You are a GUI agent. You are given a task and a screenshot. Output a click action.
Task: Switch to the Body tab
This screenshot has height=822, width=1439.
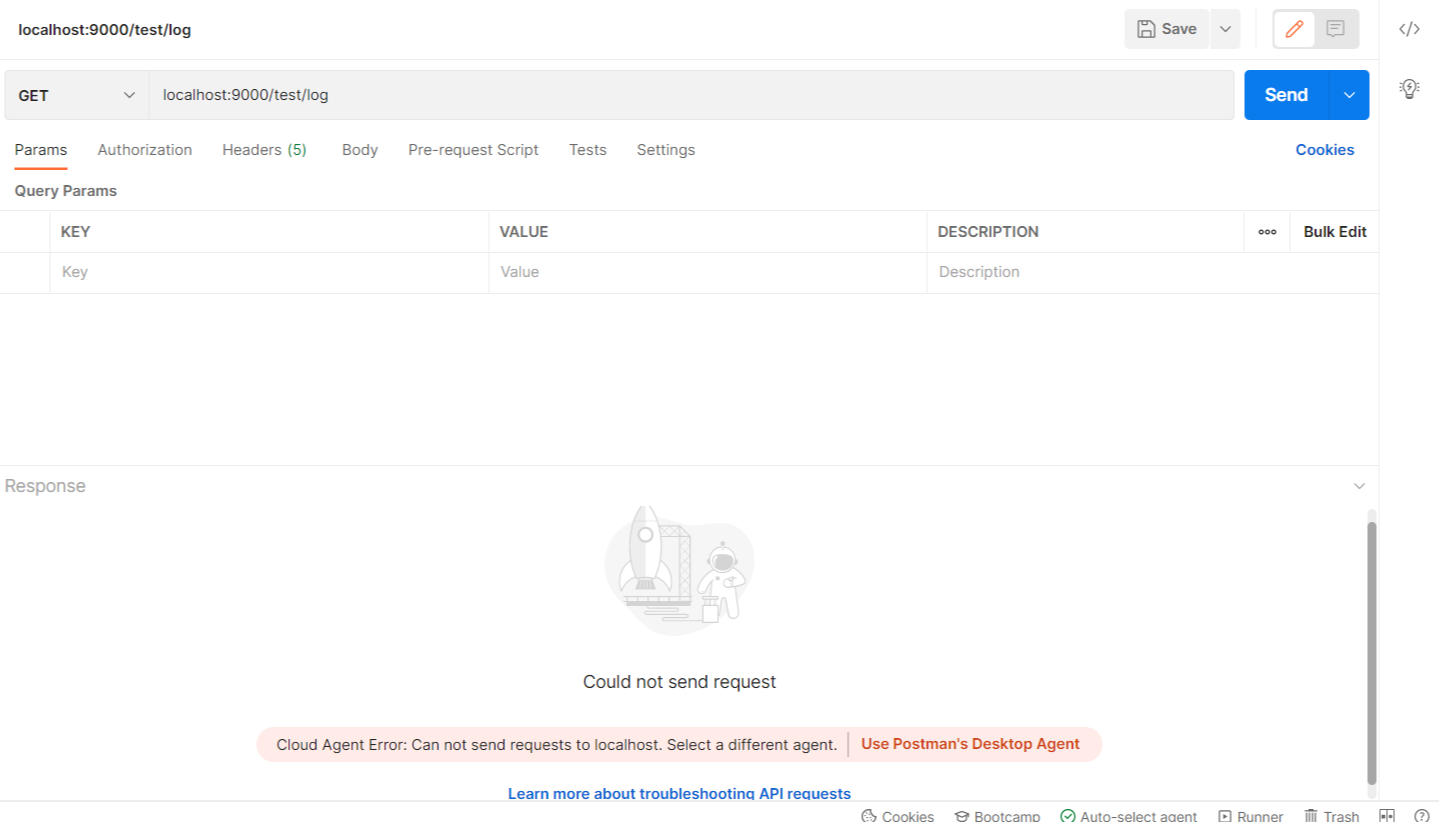point(360,150)
